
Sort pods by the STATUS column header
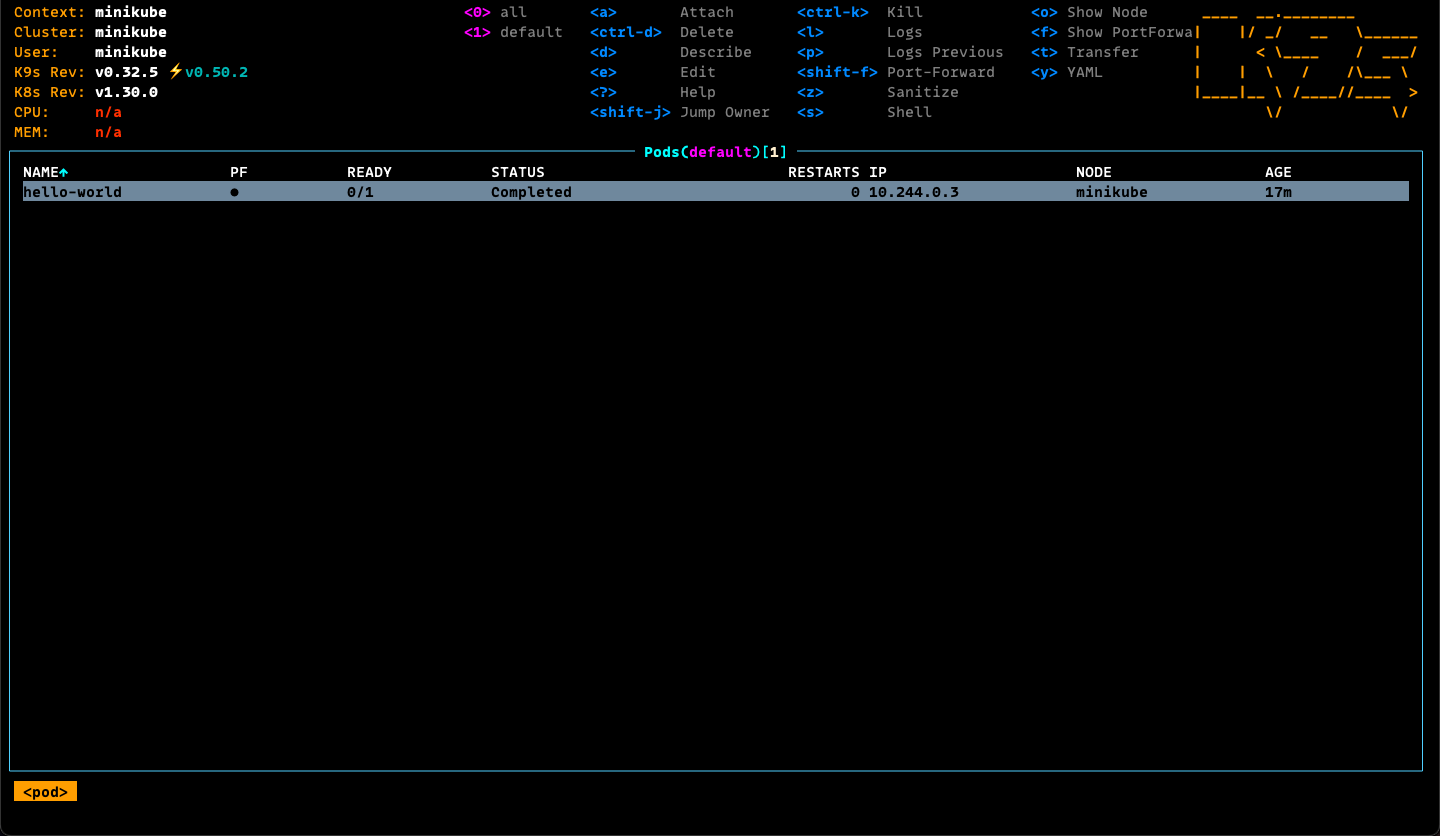pos(517,172)
